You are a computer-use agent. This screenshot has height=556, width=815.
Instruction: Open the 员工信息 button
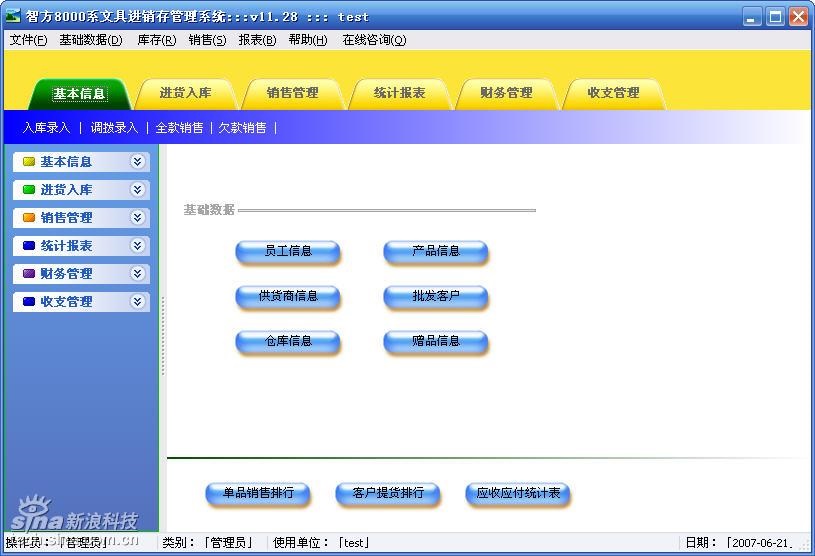[x=288, y=253]
